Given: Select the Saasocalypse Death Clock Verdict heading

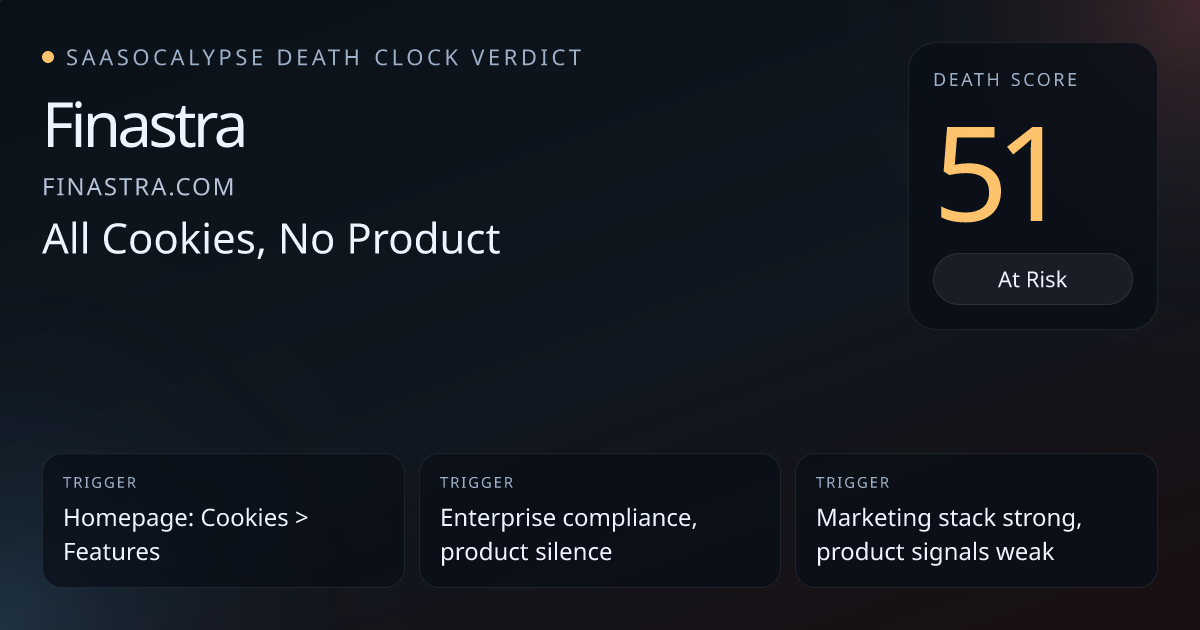Looking at the screenshot, I should 324,58.
